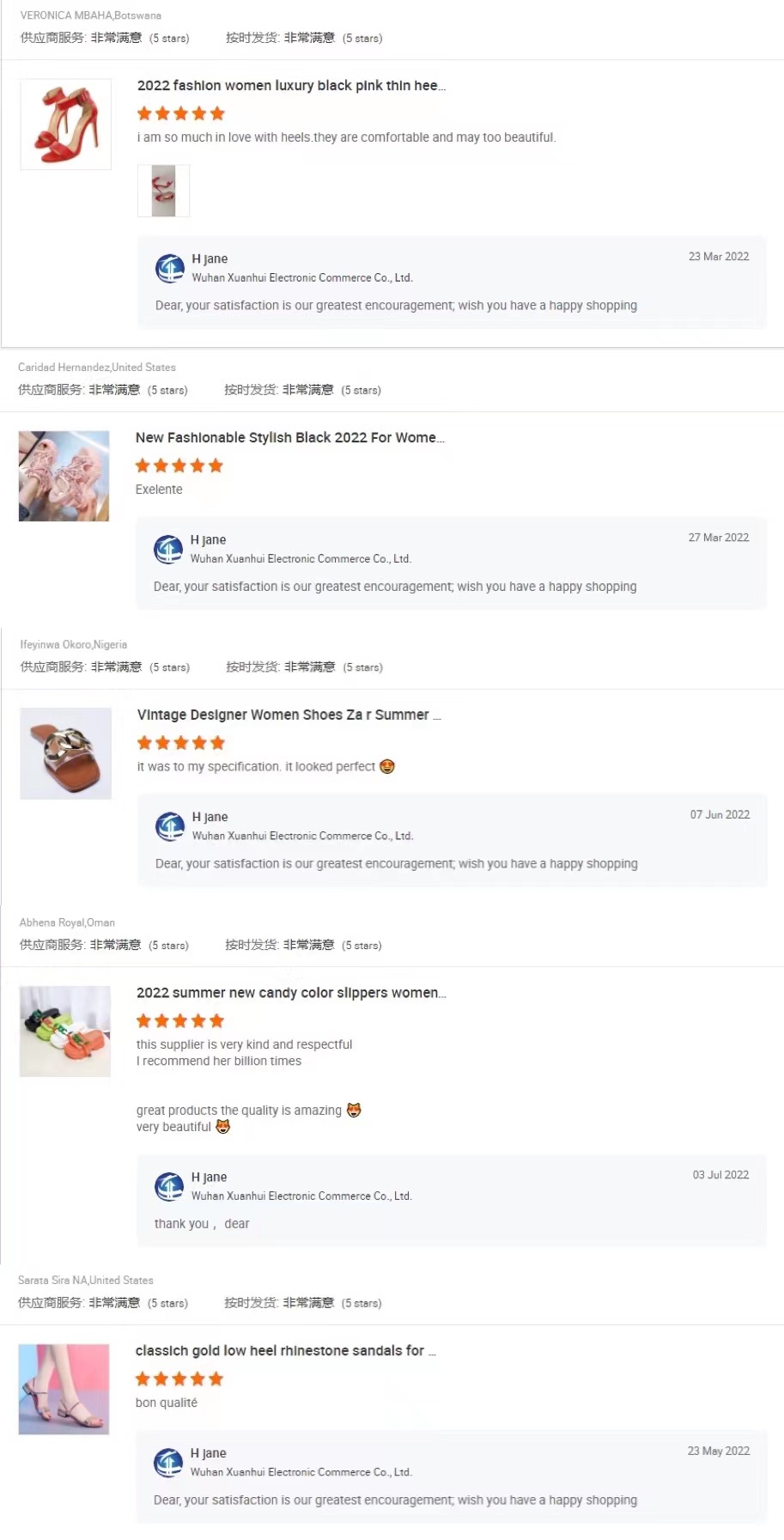The height and width of the screenshot is (1540, 784).
Task: Open "classich gold low heel rhinestone sandals" link
Action: coord(285,1351)
